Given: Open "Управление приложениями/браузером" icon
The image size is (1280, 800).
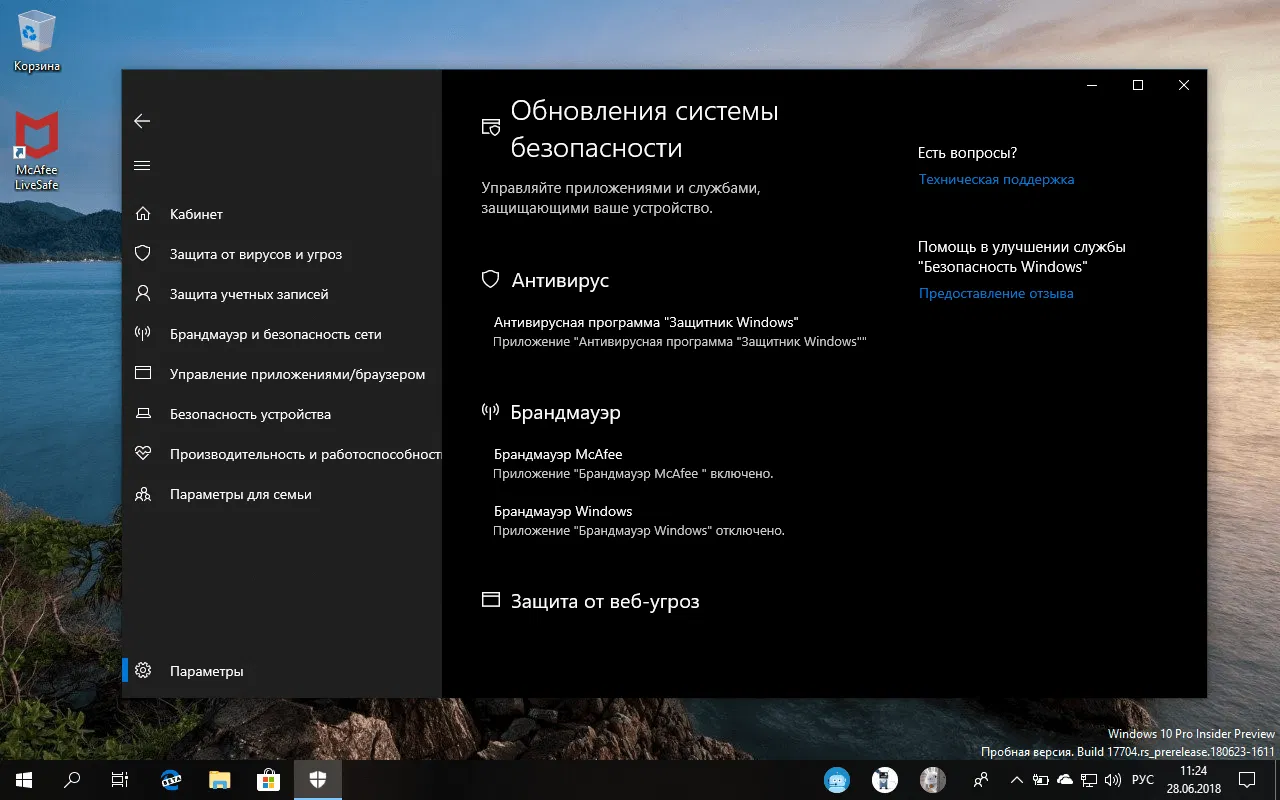Looking at the screenshot, I should [x=143, y=373].
